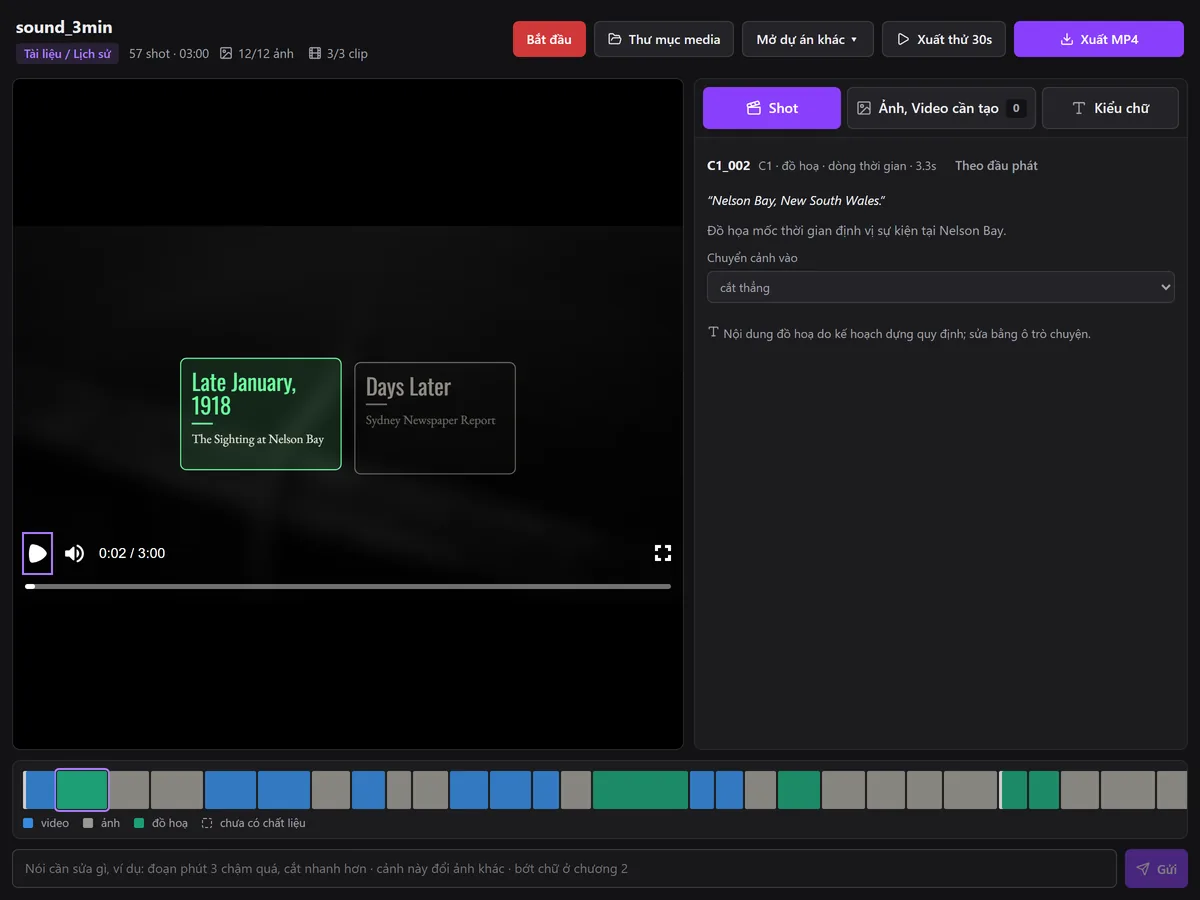Open Thư mục media folder button
The height and width of the screenshot is (900, 1200).
point(664,39)
